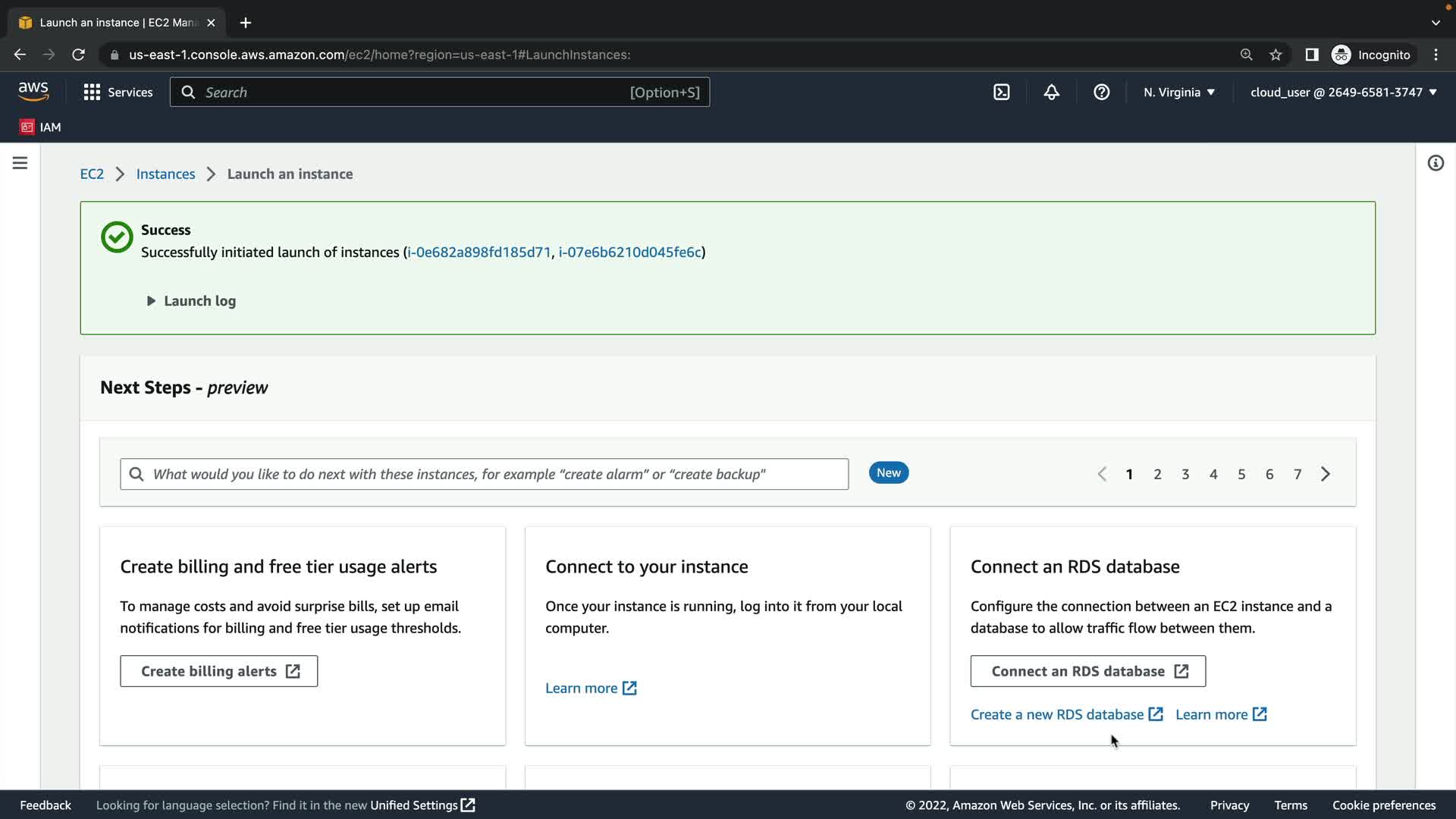
Task: Open the cloud_user account dropdown
Action: (x=1343, y=93)
